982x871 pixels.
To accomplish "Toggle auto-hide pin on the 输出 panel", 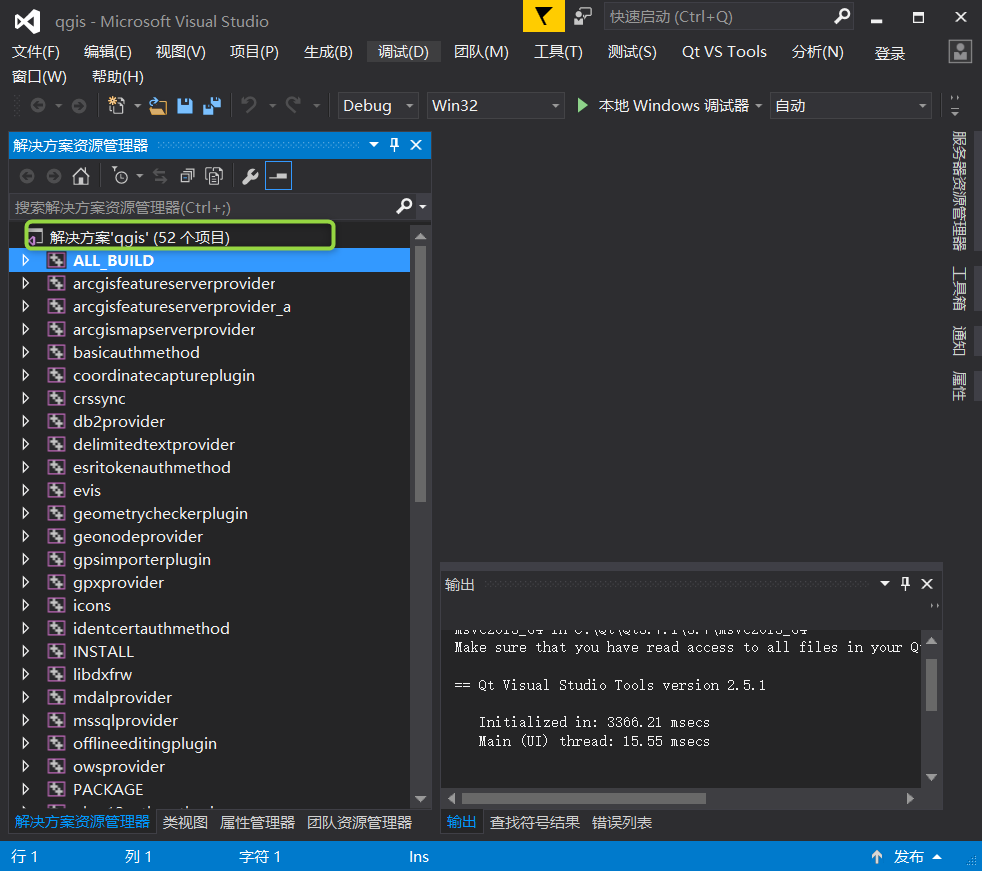I will [905, 583].
